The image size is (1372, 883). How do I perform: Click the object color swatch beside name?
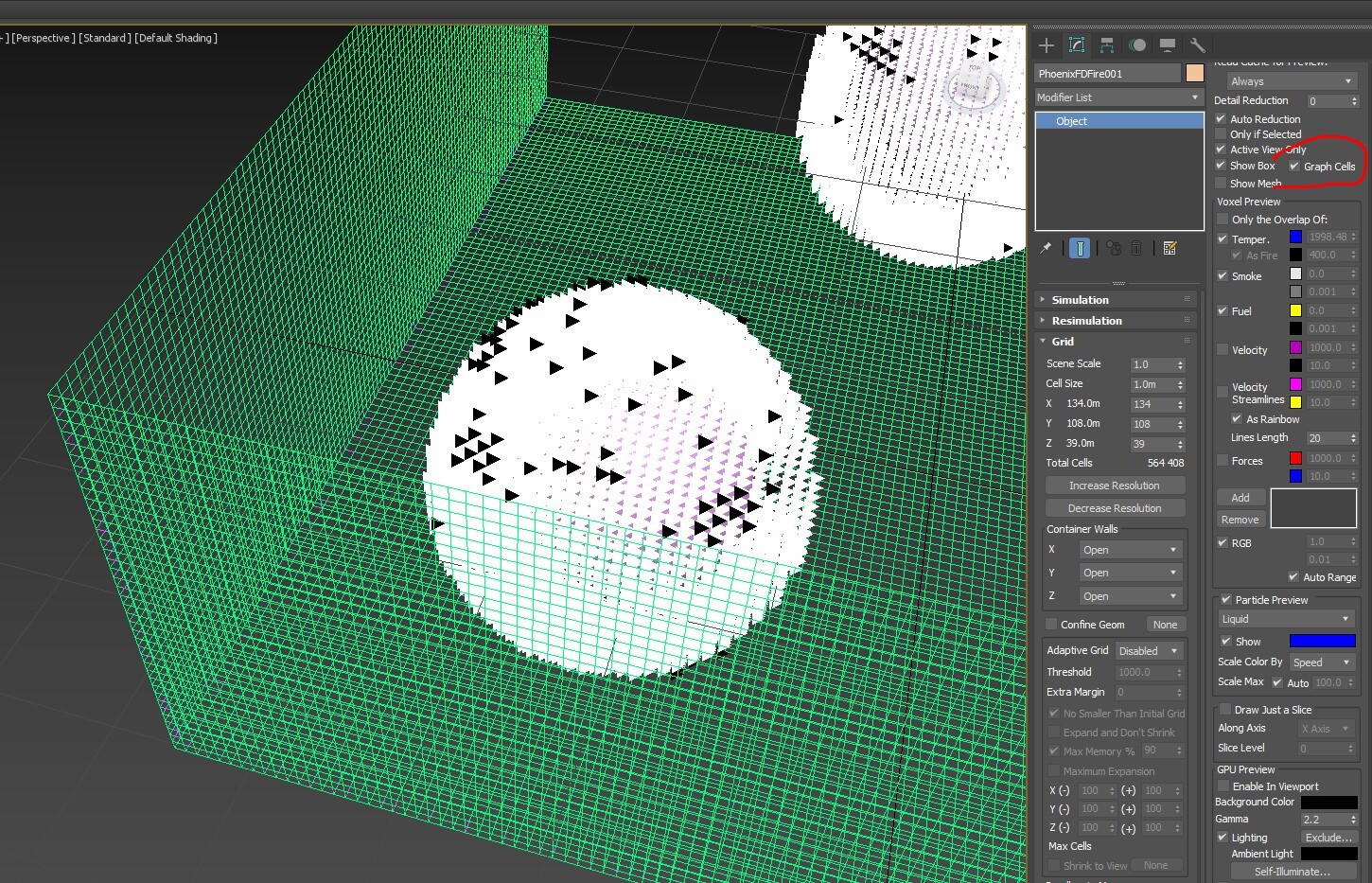[1195, 73]
